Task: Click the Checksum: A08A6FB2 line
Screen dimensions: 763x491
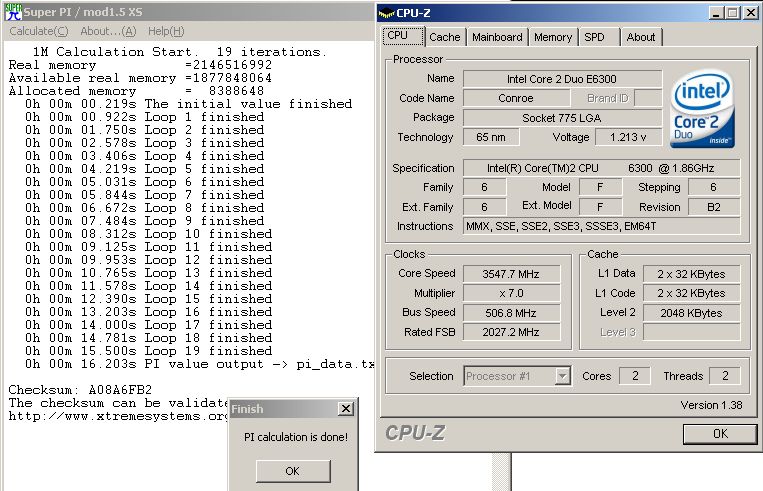Action: (x=80, y=390)
